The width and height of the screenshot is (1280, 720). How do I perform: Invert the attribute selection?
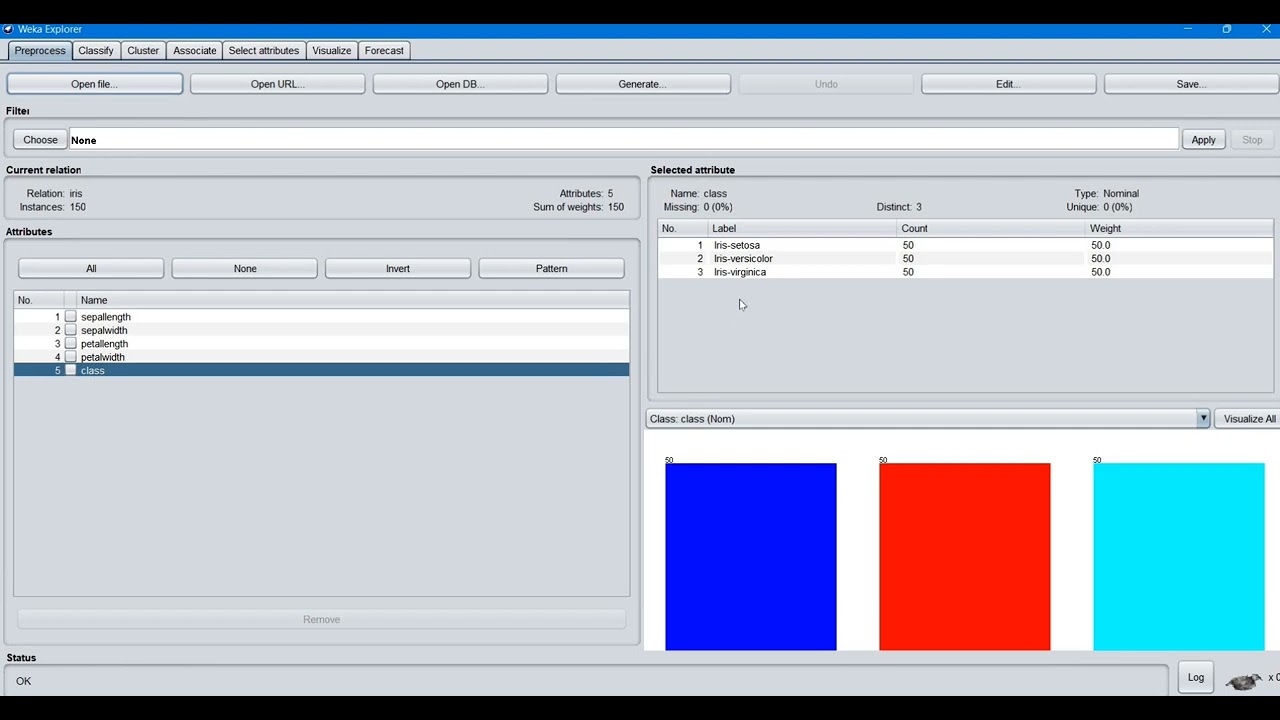398,269
